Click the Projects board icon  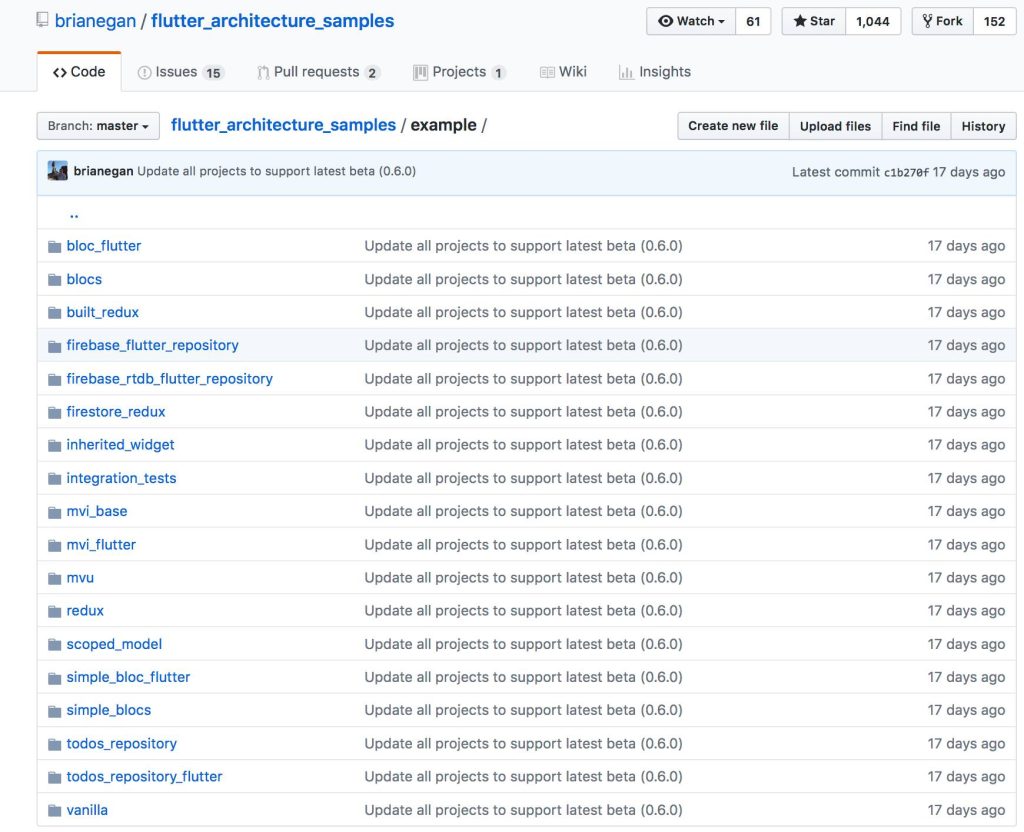[421, 72]
